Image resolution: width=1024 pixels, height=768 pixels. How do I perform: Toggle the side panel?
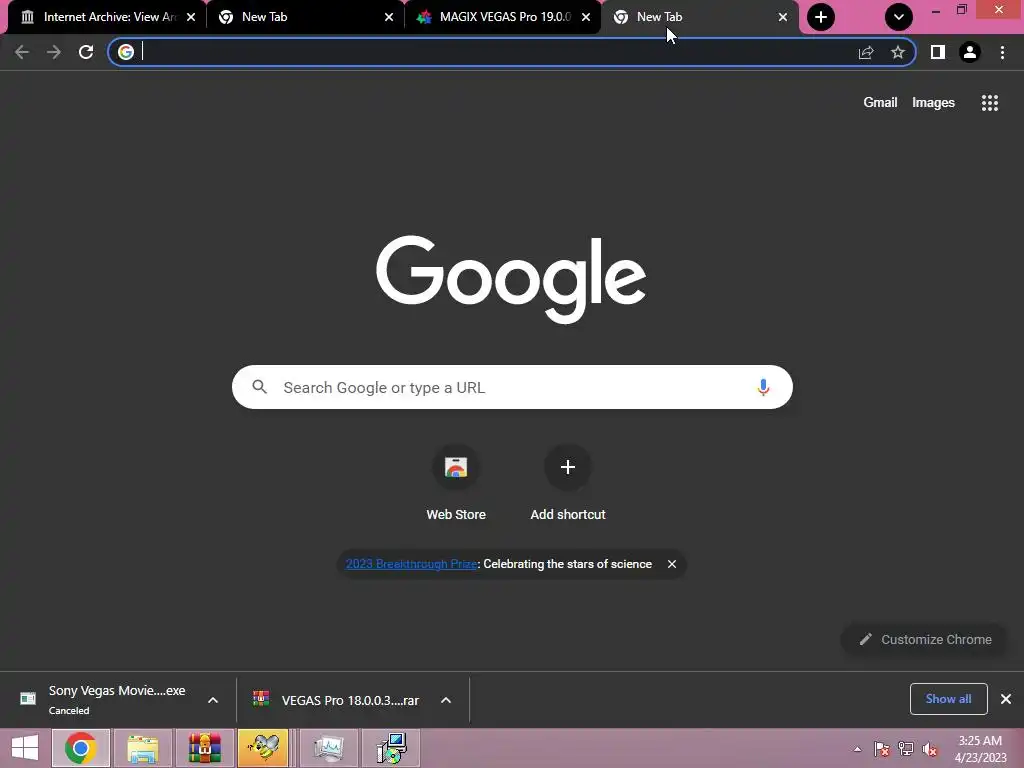point(938,52)
